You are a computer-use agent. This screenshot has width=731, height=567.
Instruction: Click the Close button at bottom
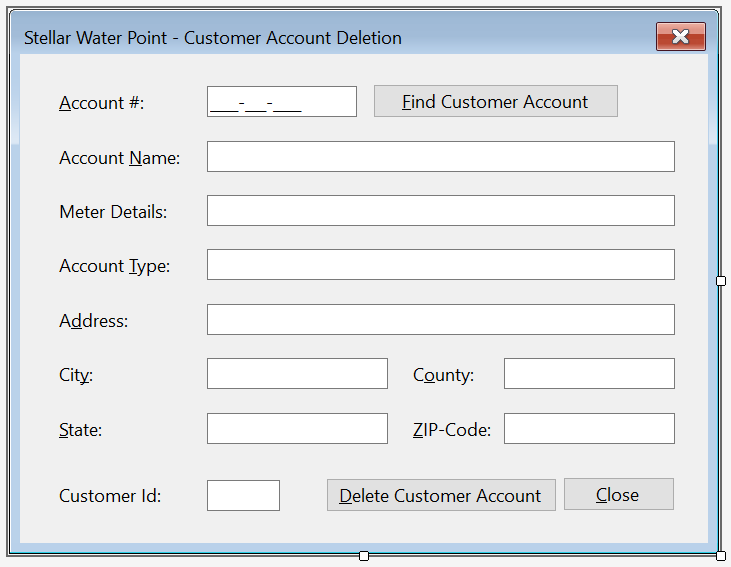pos(619,494)
